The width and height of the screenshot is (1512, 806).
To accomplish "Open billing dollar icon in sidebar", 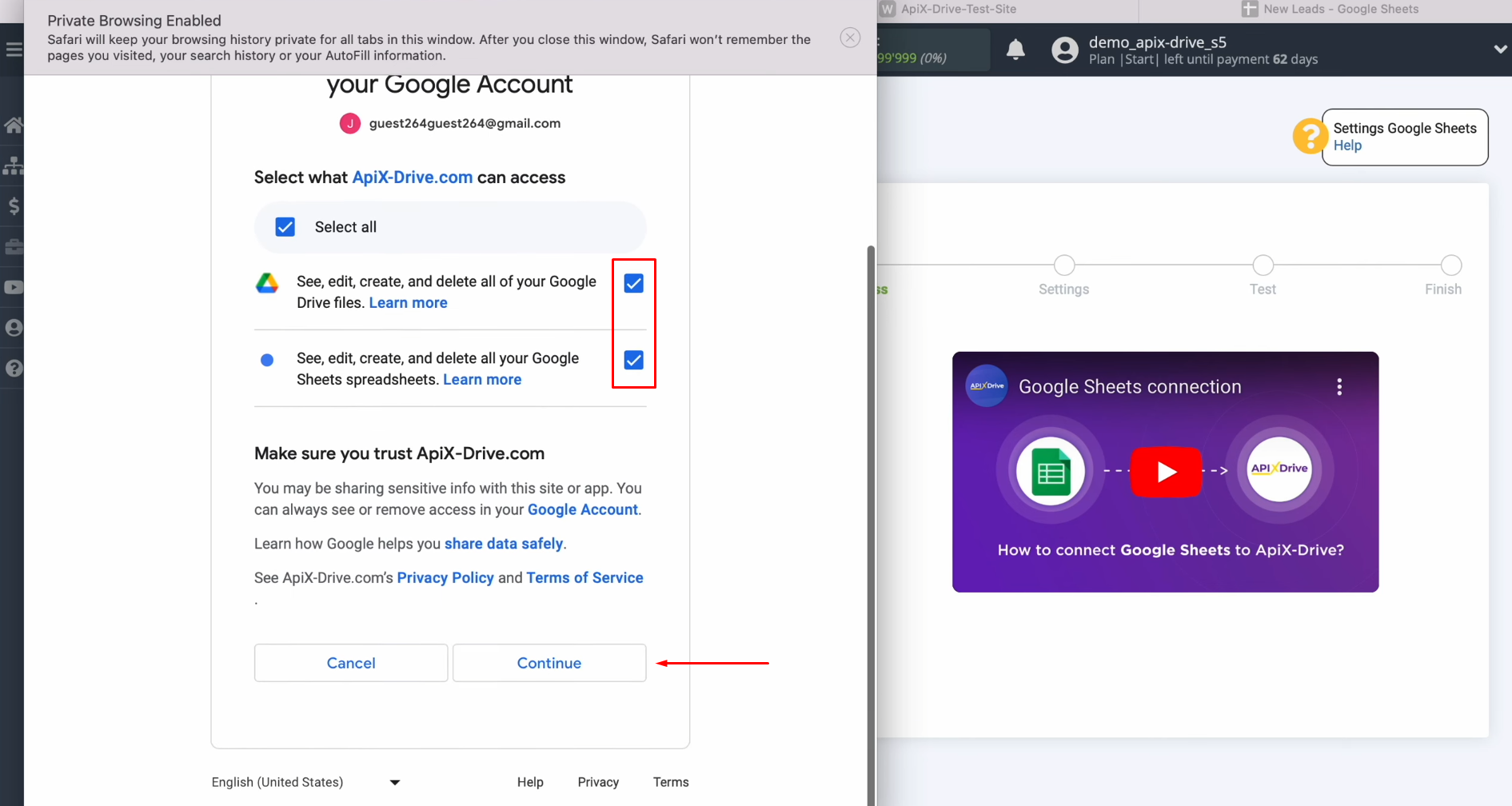I will coord(14,206).
